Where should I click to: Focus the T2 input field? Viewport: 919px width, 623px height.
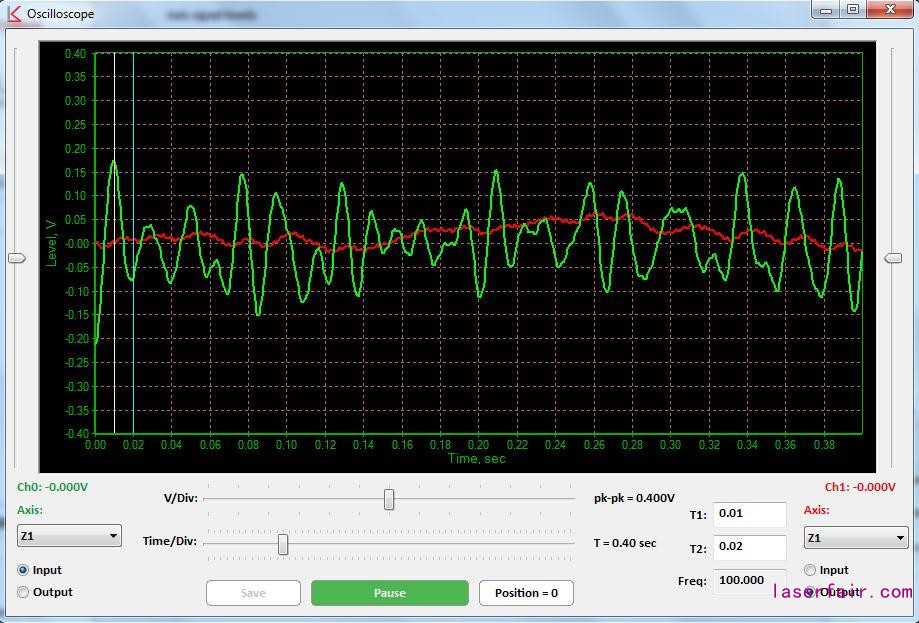click(x=749, y=548)
